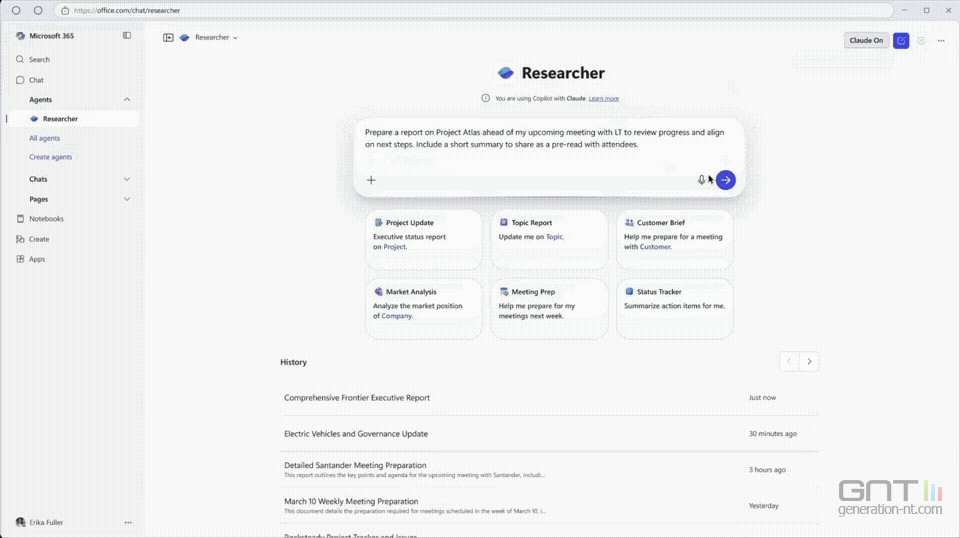Send the prompt with arrow button
The image size is (960, 538).
pyautogui.click(x=726, y=180)
